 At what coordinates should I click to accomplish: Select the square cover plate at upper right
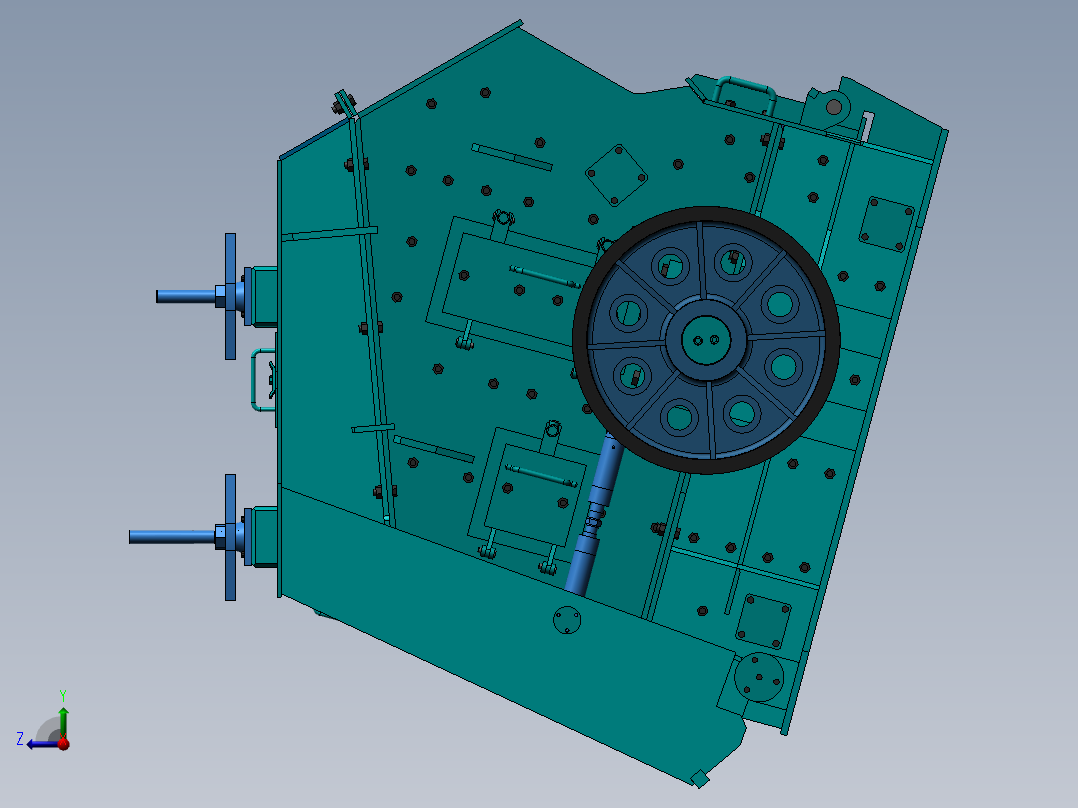coord(887,224)
